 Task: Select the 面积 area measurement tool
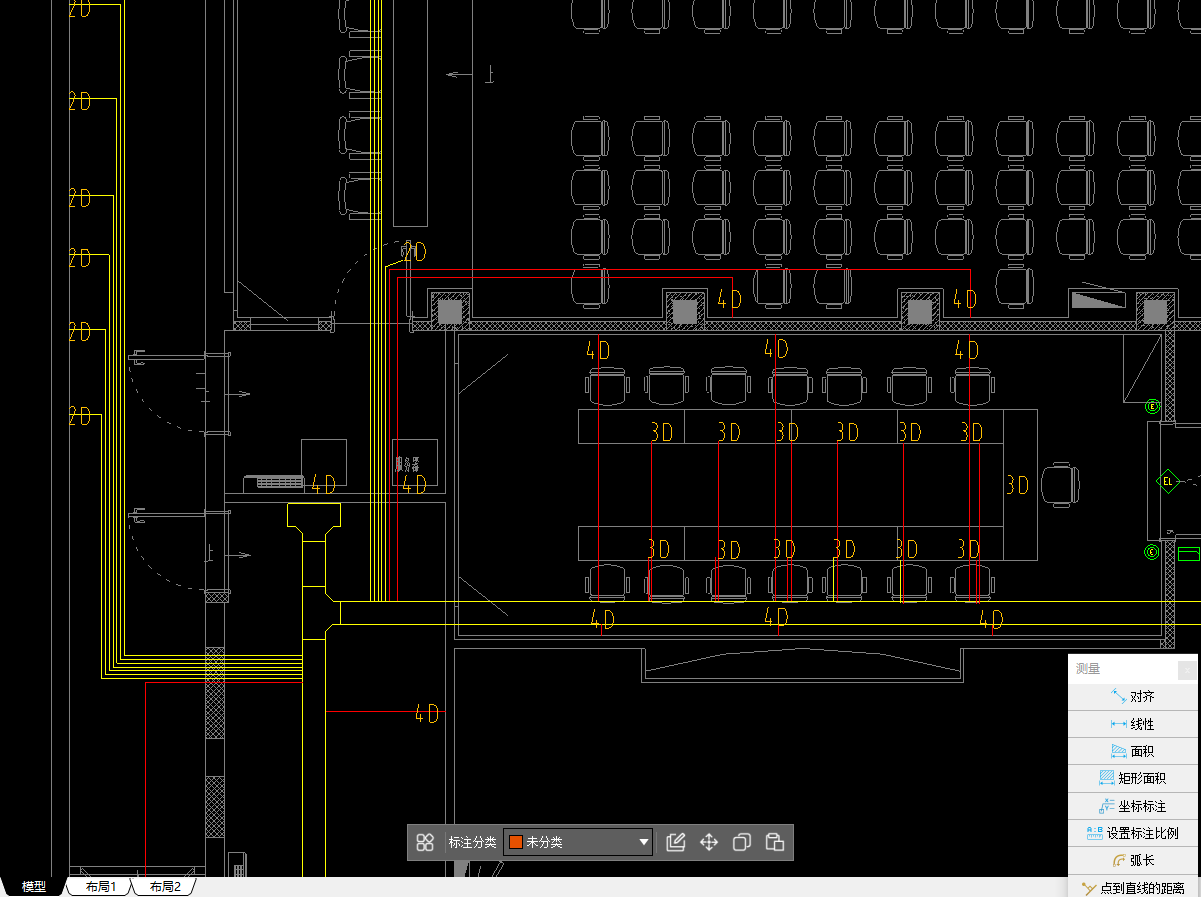coord(1132,751)
